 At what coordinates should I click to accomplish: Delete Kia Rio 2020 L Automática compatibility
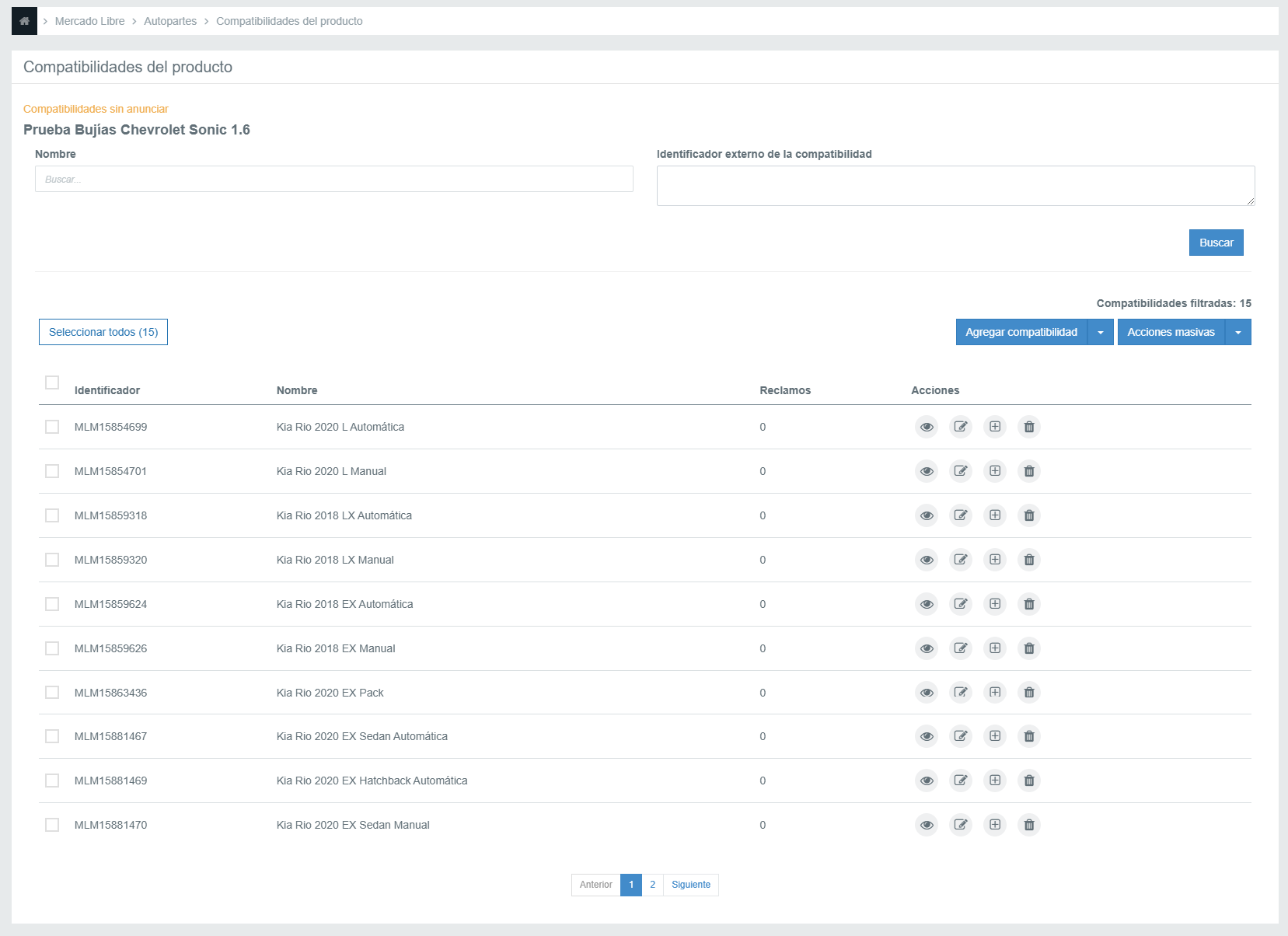coord(1029,427)
